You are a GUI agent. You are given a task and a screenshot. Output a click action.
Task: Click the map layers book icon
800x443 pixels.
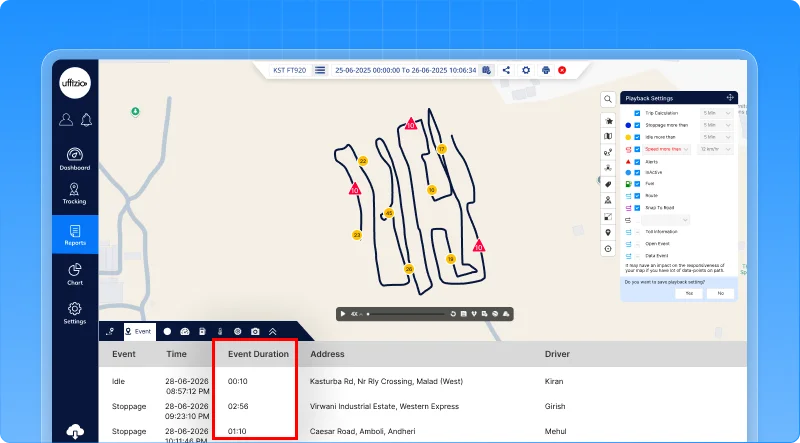pos(608,136)
